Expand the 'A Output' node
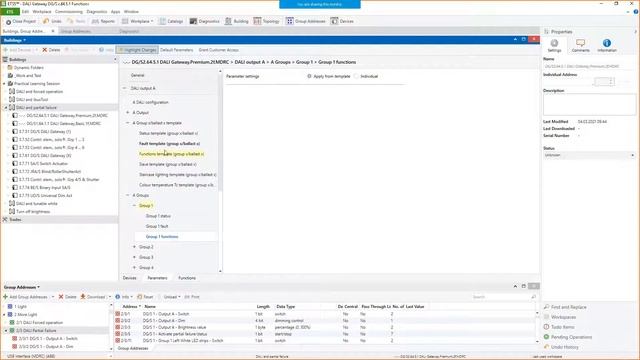The image size is (640, 360). (128, 112)
